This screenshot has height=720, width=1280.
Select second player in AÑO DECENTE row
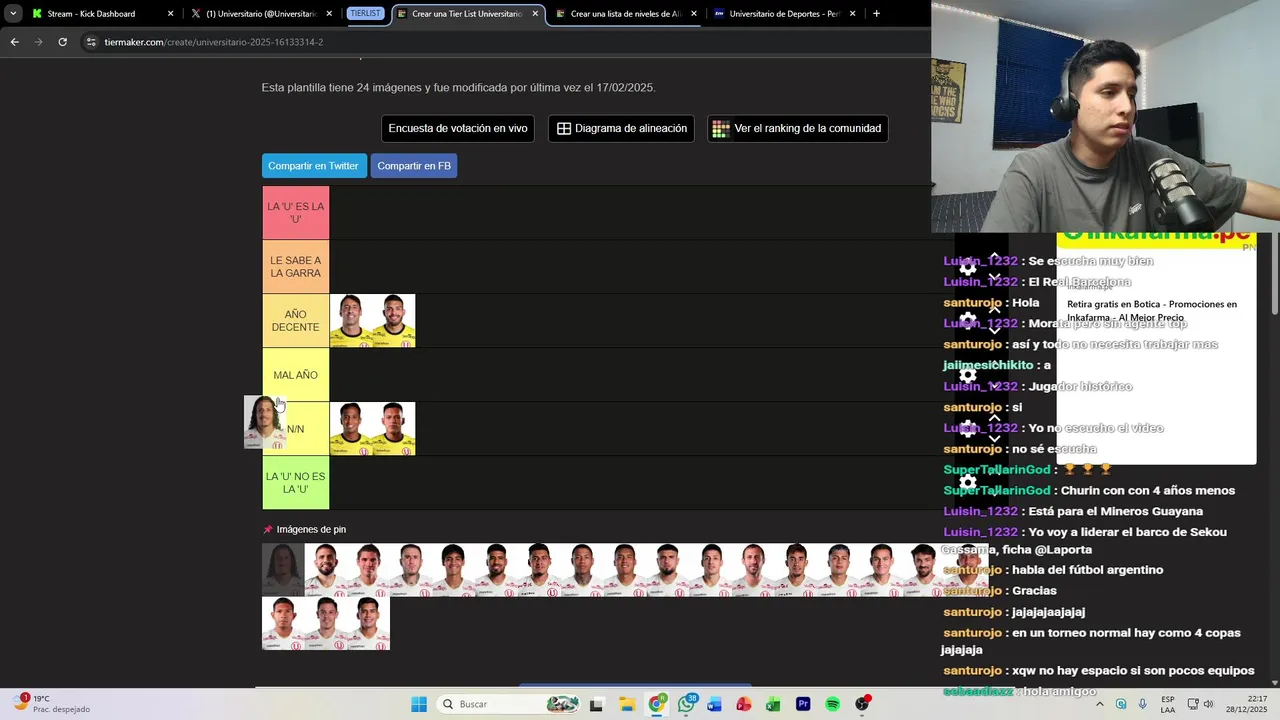click(394, 320)
